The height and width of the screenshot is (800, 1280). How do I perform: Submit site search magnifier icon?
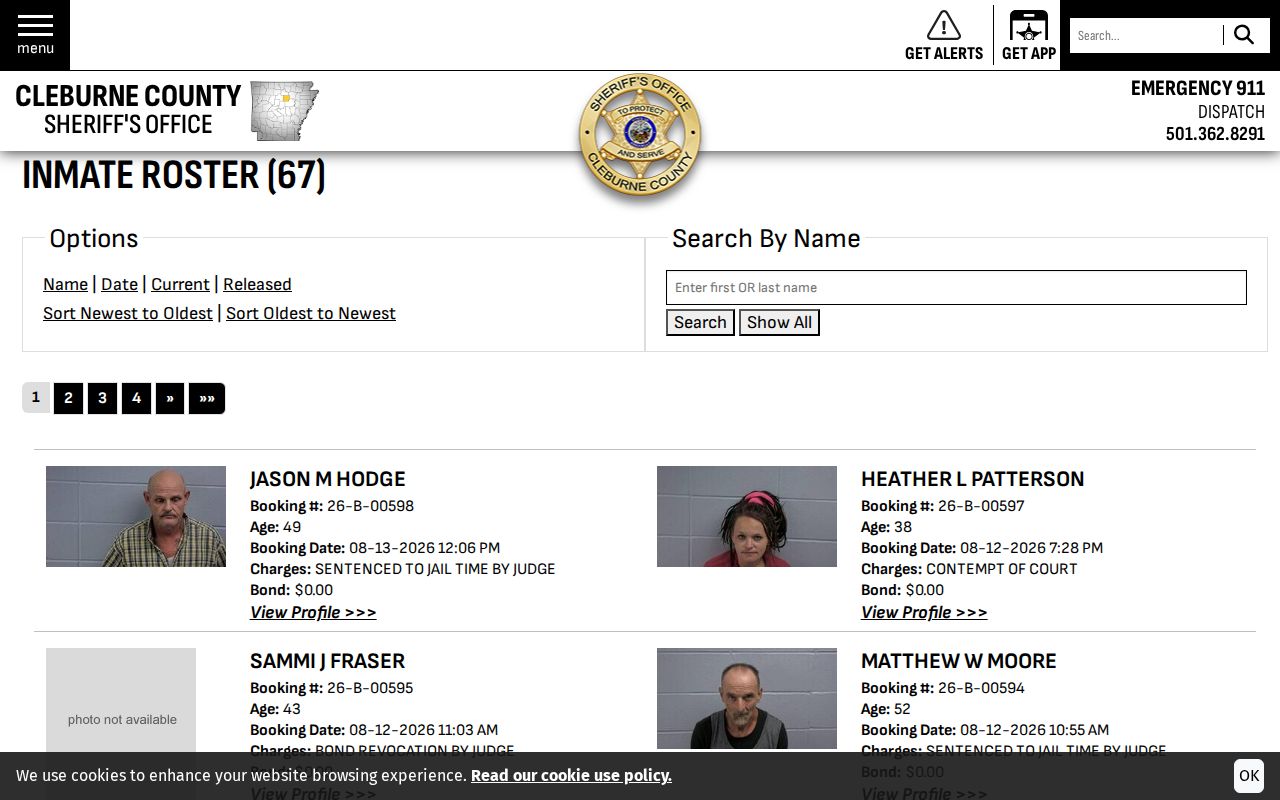1244,35
